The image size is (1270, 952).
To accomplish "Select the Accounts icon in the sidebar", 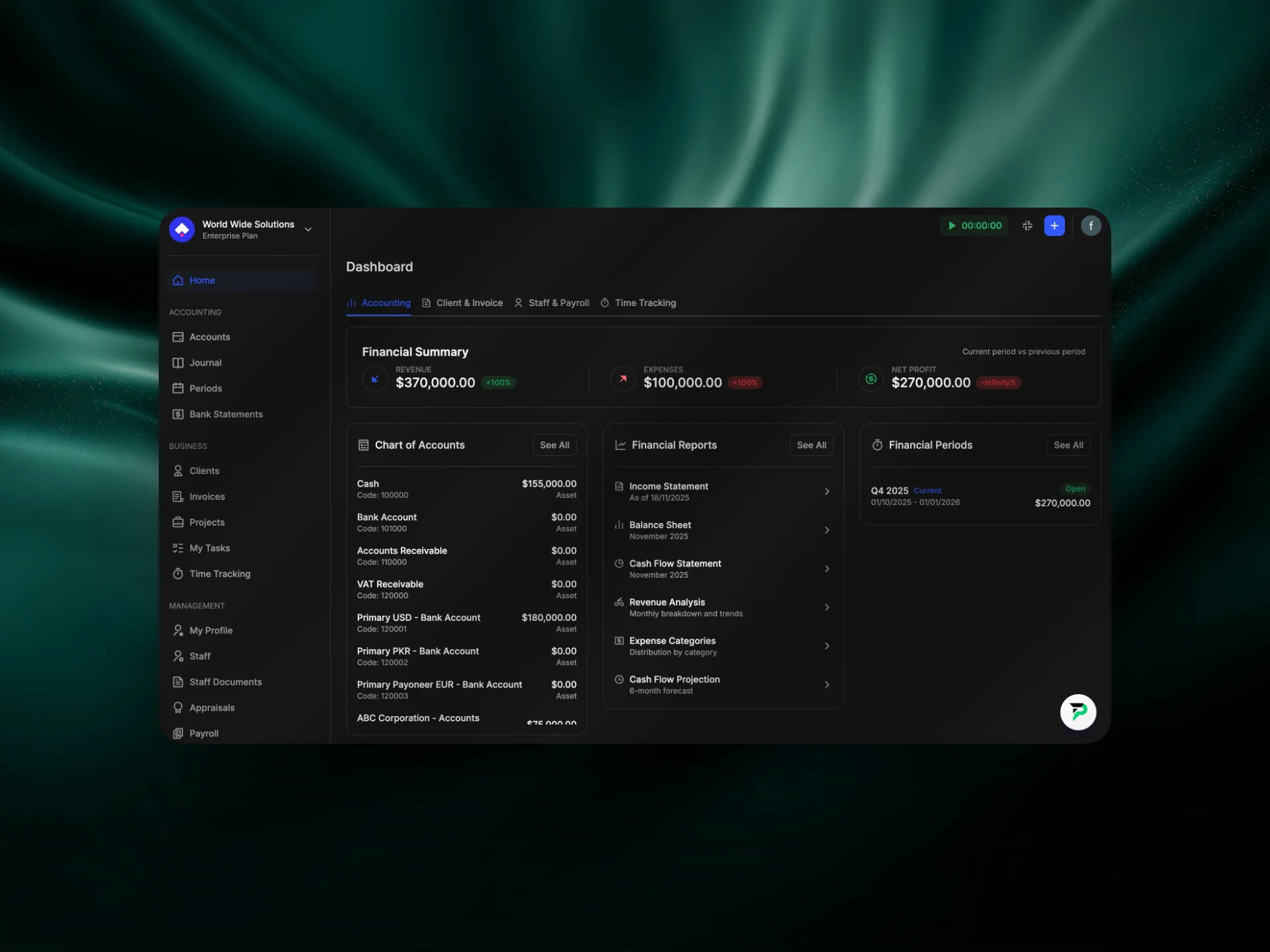I will point(177,337).
